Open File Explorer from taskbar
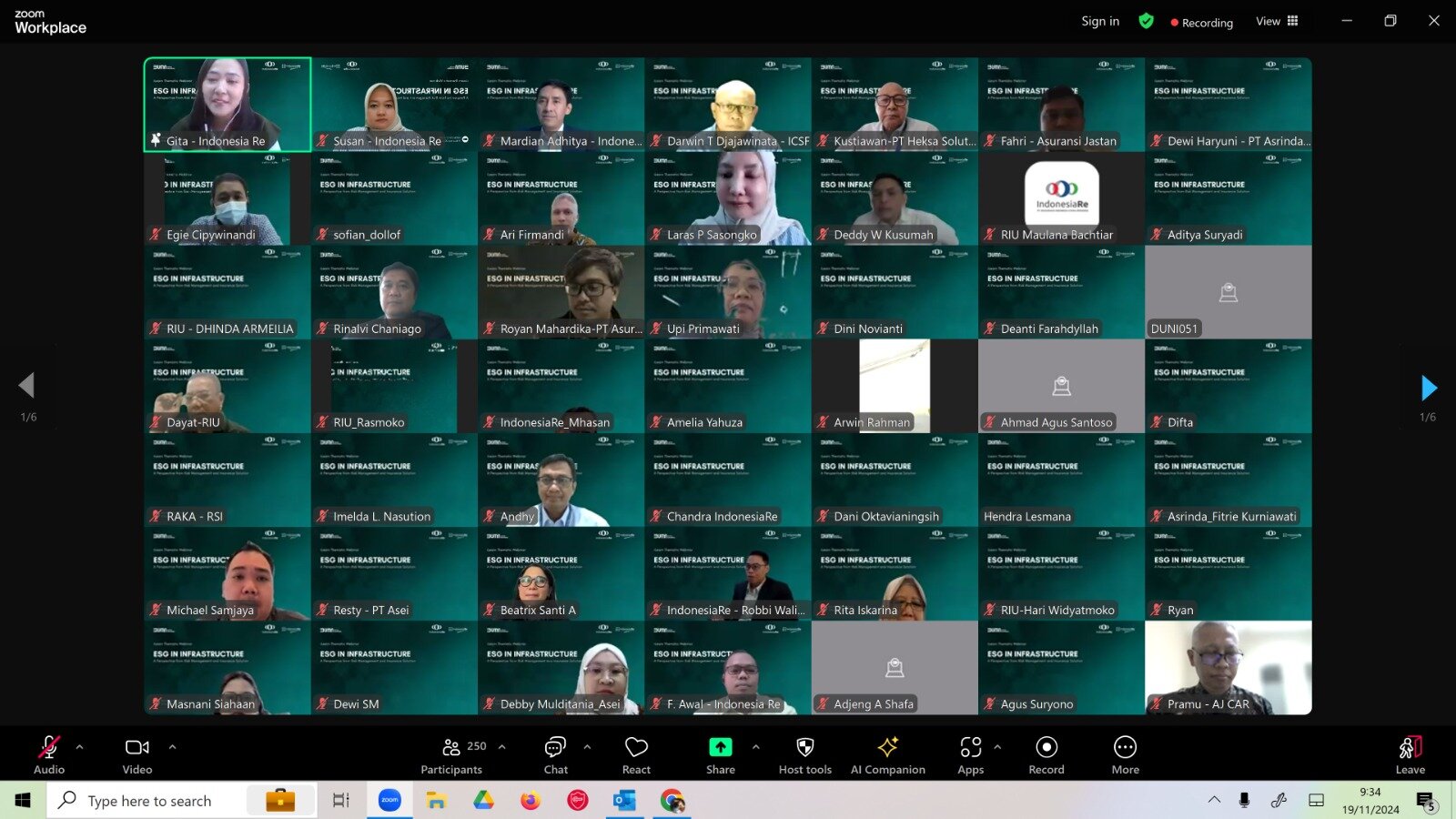 (436, 800)
